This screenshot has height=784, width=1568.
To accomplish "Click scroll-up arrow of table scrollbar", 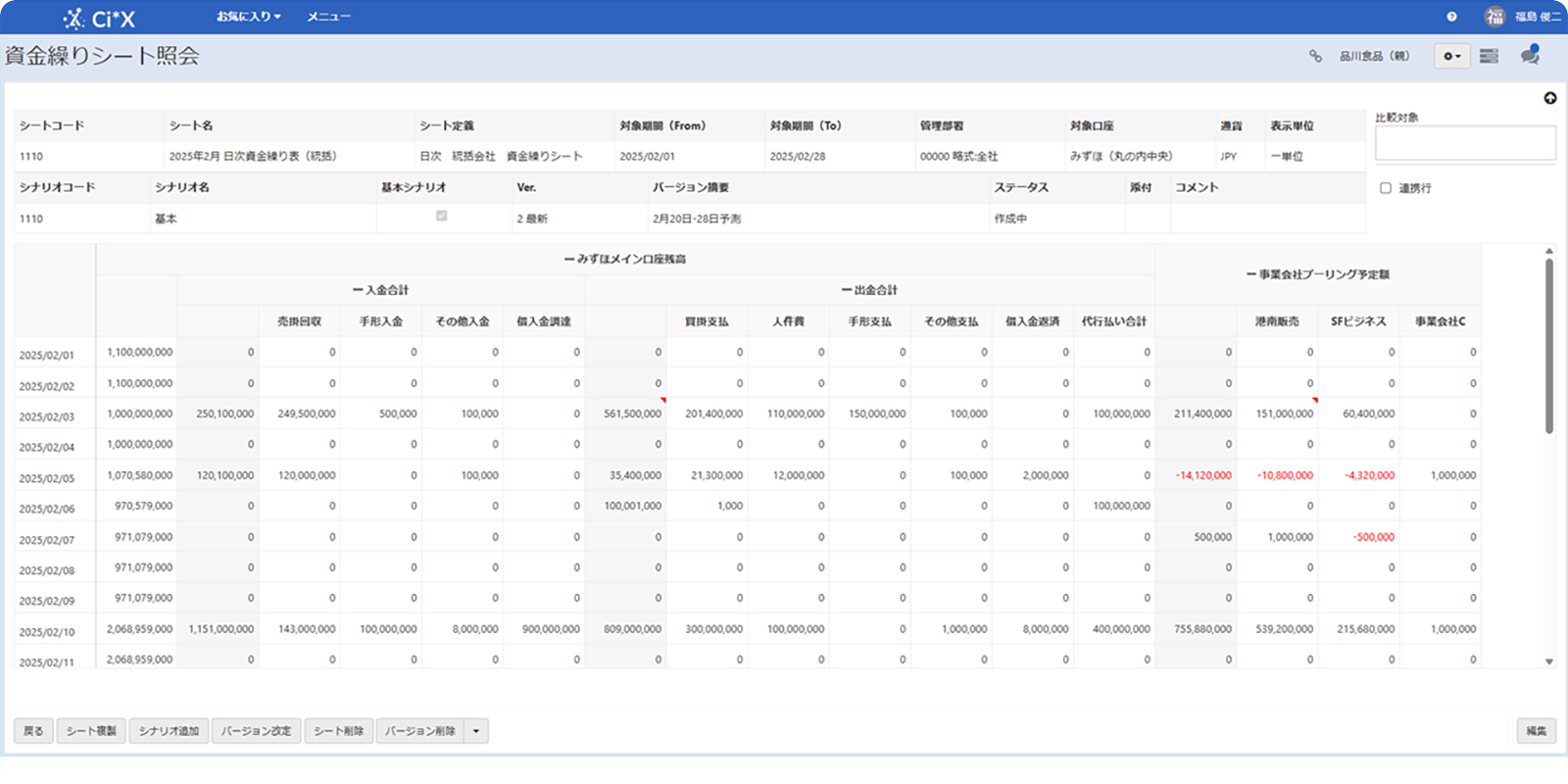I will click(x=1549, y=251).
